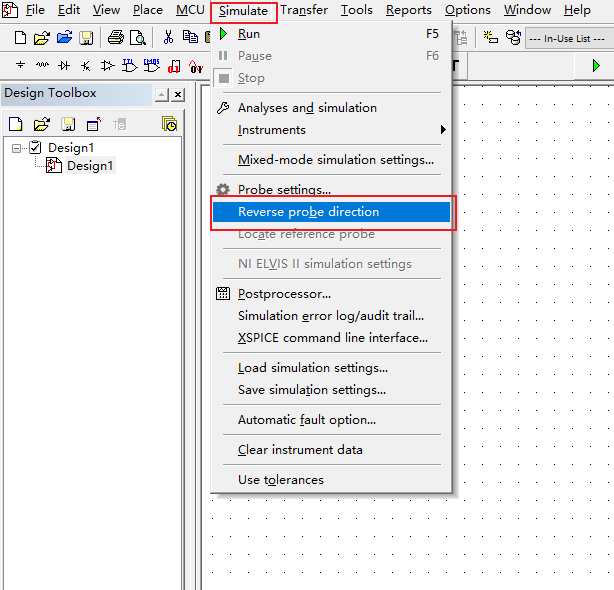Collapse the Design1 project tree node
Viewport: 614px width, 590px height.
pos(16,148)
